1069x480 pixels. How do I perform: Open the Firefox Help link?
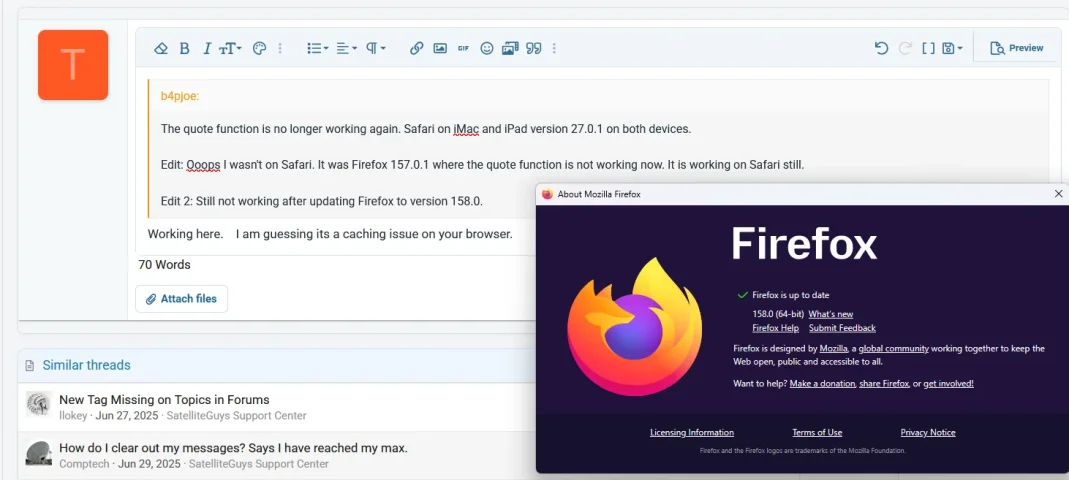pyautogui.click(x=775, y=328)
